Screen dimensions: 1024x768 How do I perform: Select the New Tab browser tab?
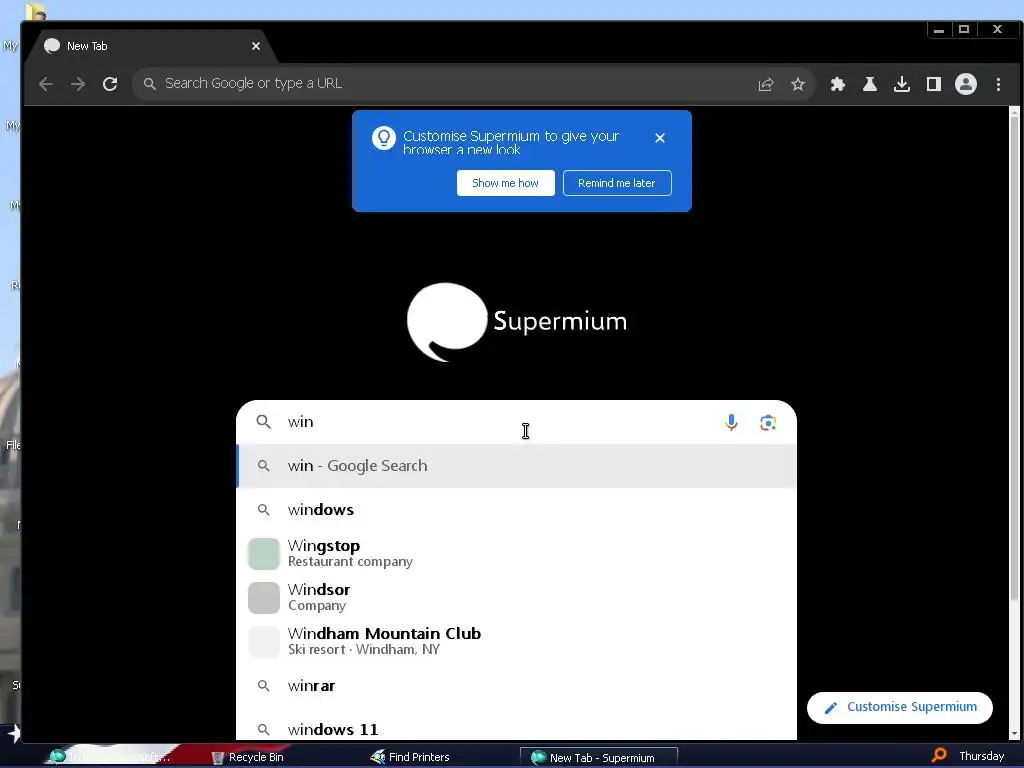[x=150, y=46]
